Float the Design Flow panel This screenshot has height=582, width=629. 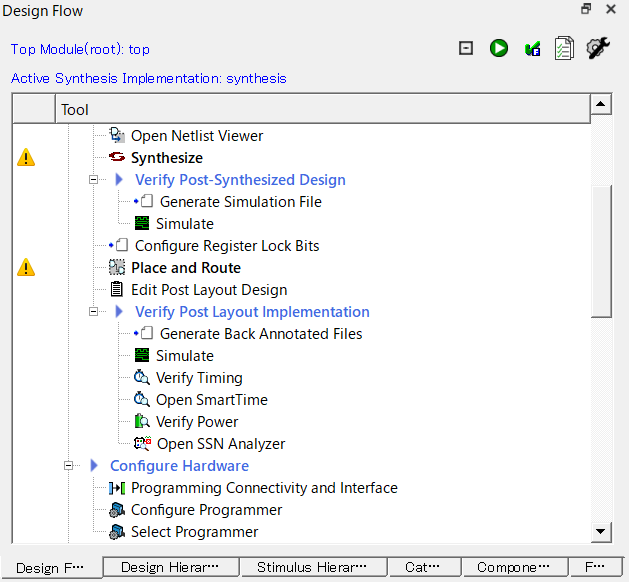(x=586, y=10)
